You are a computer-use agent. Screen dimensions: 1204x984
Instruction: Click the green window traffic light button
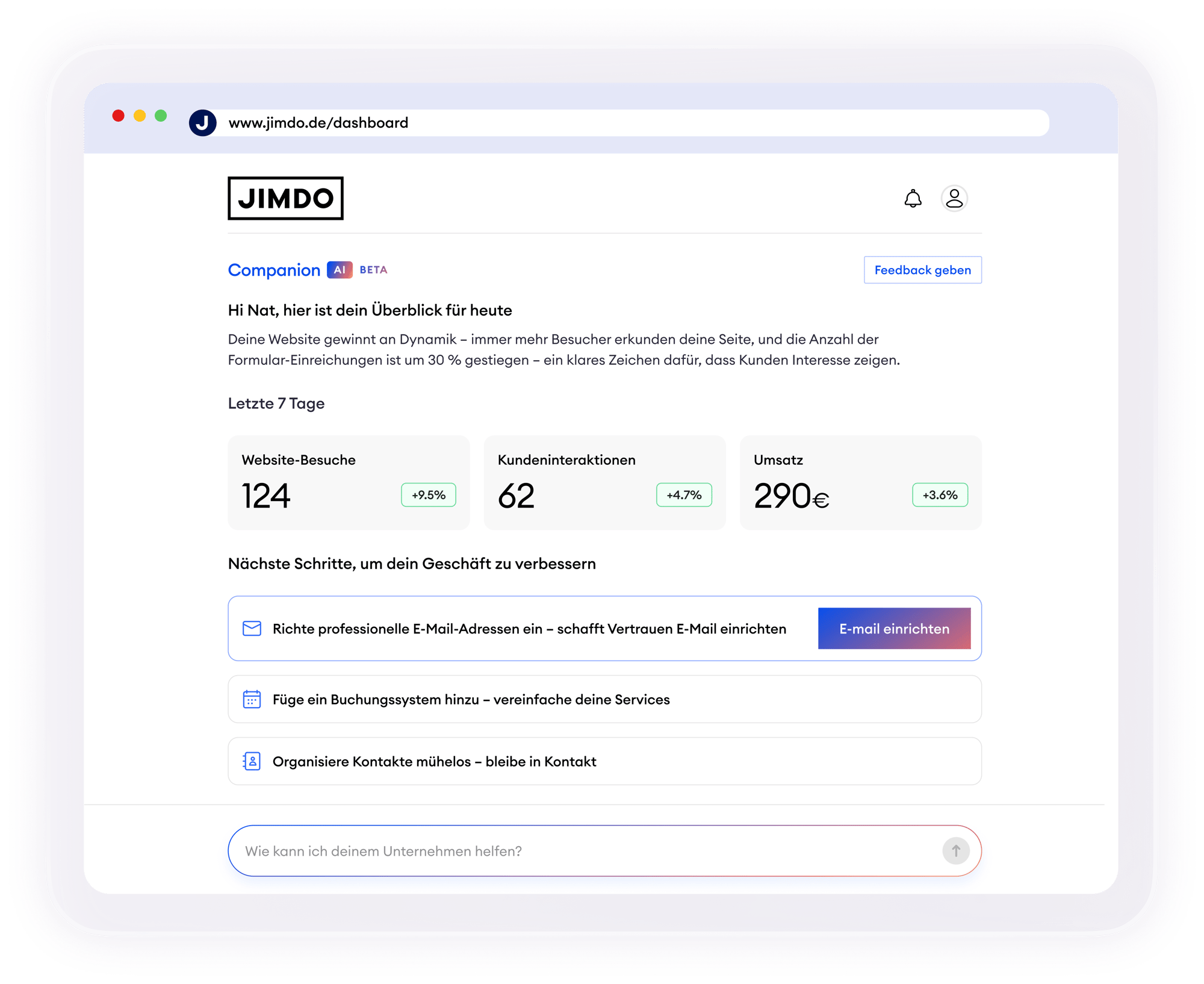click(x=161, y=116)
